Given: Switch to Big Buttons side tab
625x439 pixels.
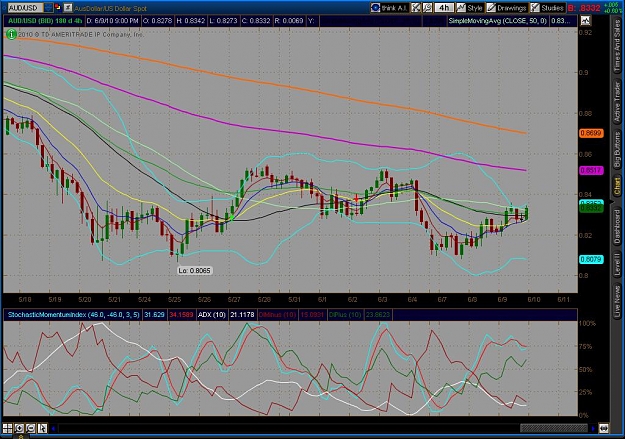Looking at the screenshot, I should [x=617, y=149].
